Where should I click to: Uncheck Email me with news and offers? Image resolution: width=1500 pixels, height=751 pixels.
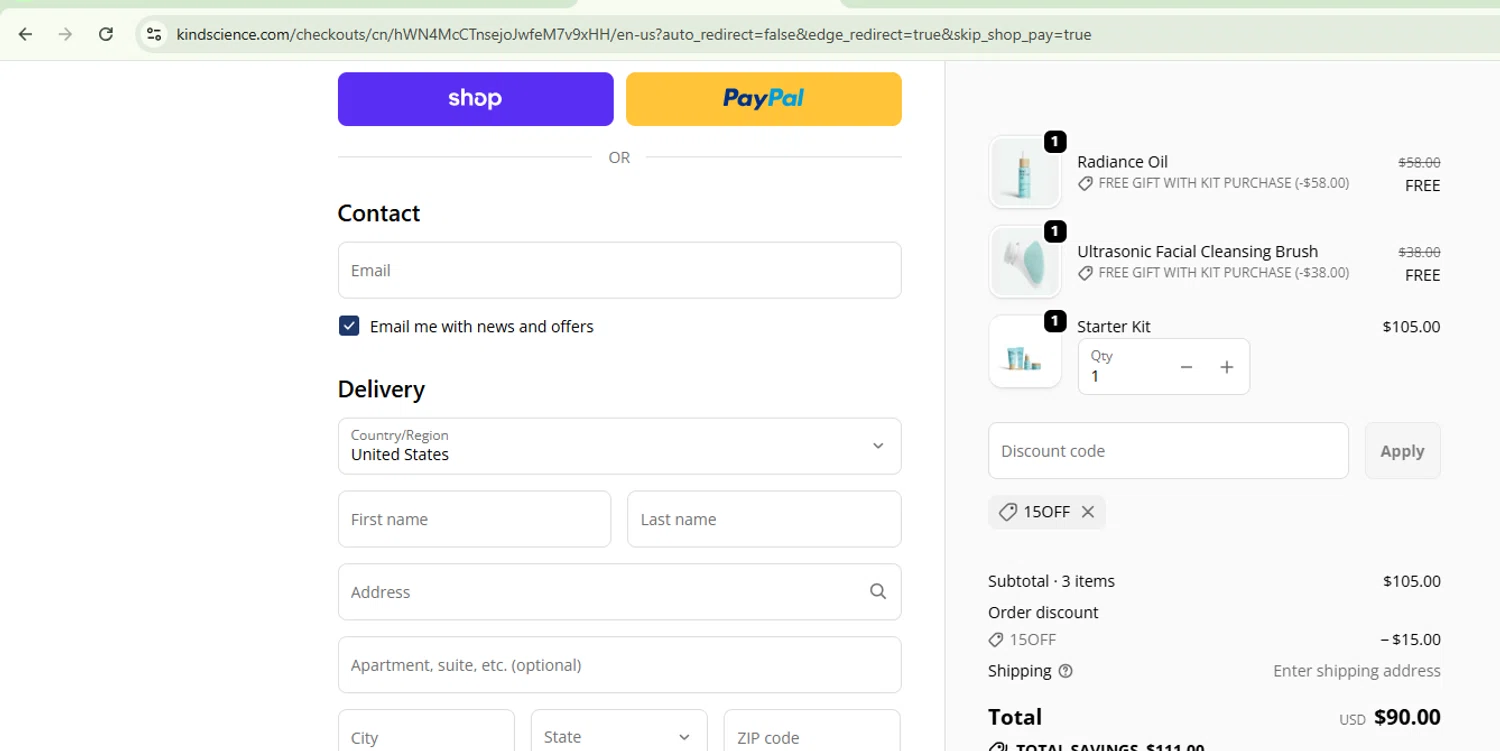click(x=349, y=326)
